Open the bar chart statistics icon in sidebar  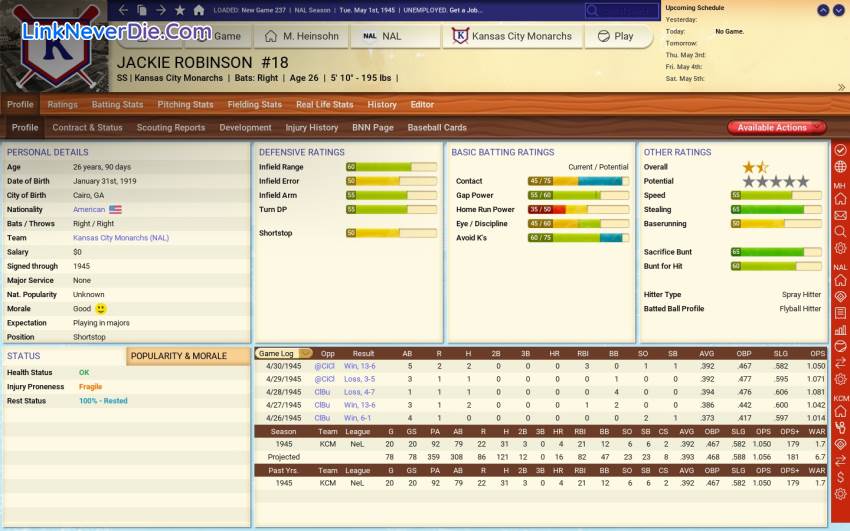[840, 329]
